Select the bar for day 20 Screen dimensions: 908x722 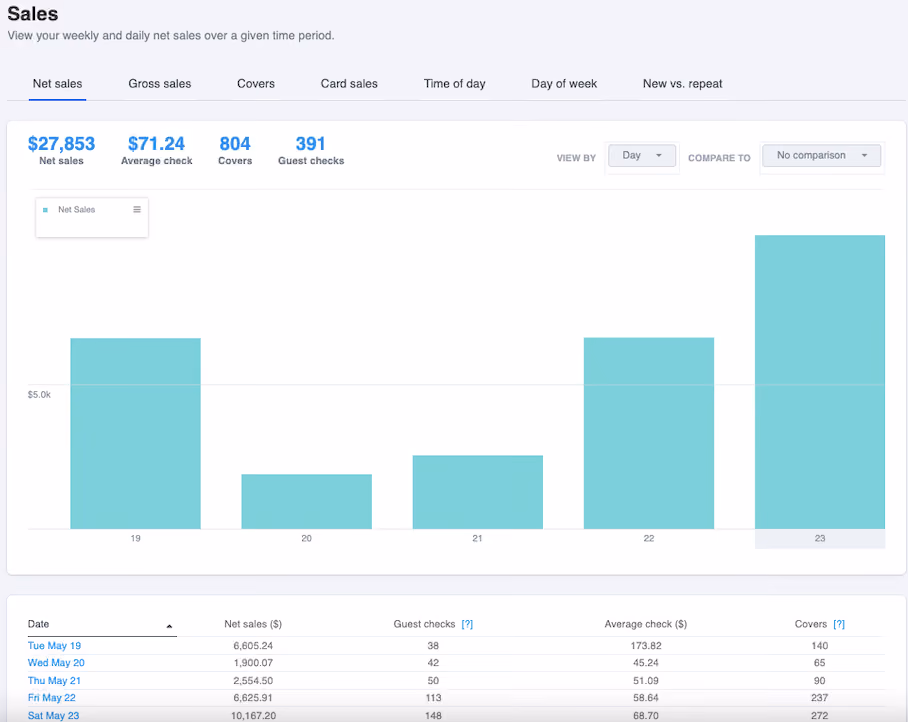306,501
